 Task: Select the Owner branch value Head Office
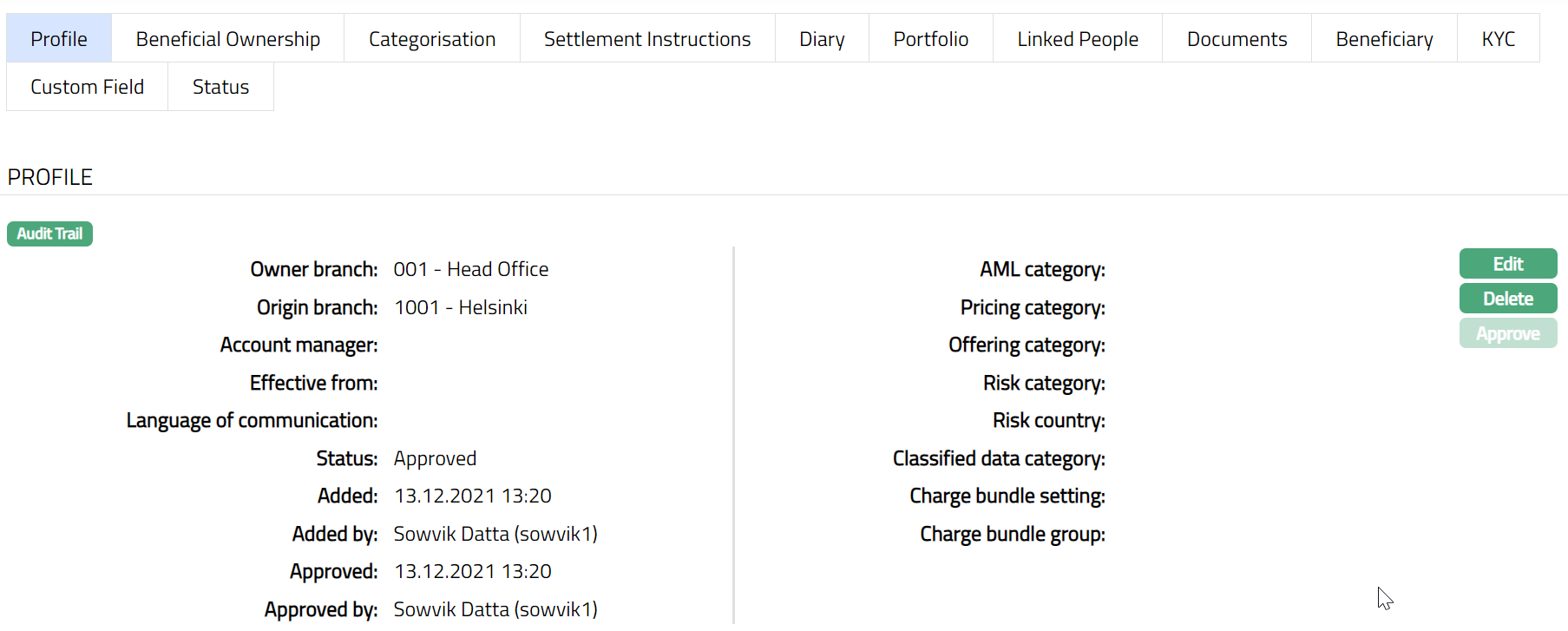470,270
